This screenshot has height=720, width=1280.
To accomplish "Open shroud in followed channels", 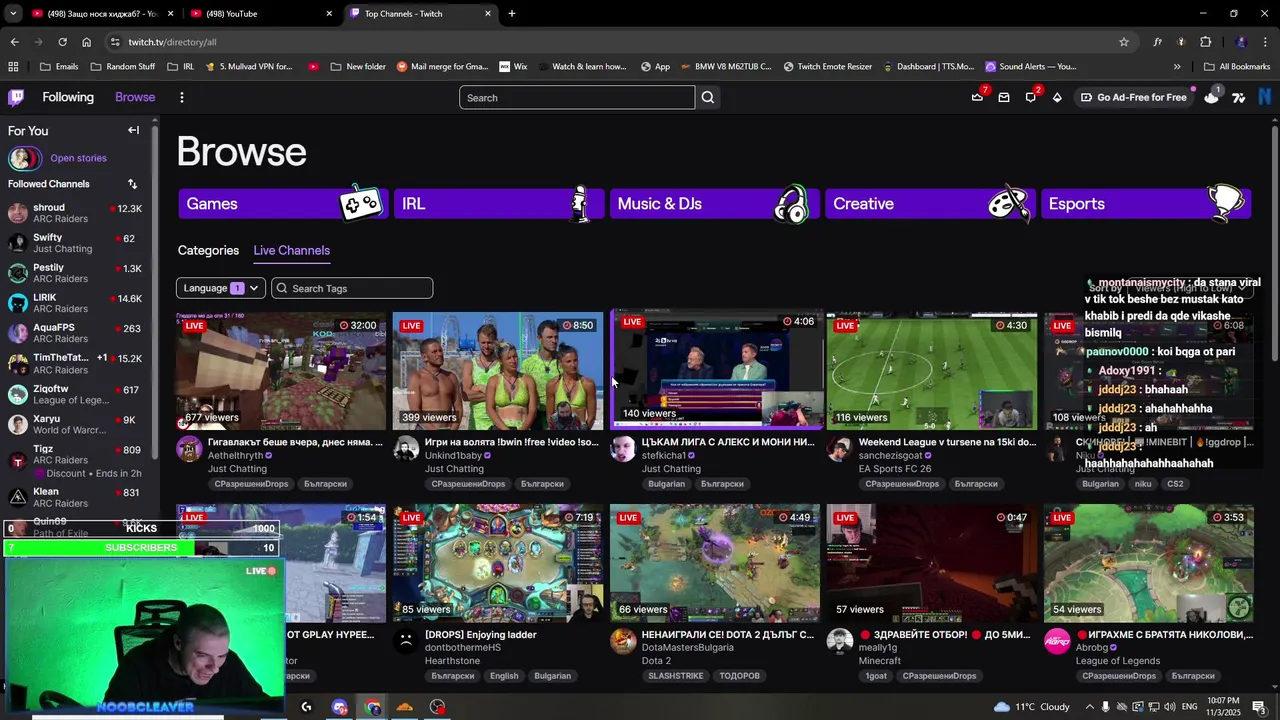I will click(76, 213).
